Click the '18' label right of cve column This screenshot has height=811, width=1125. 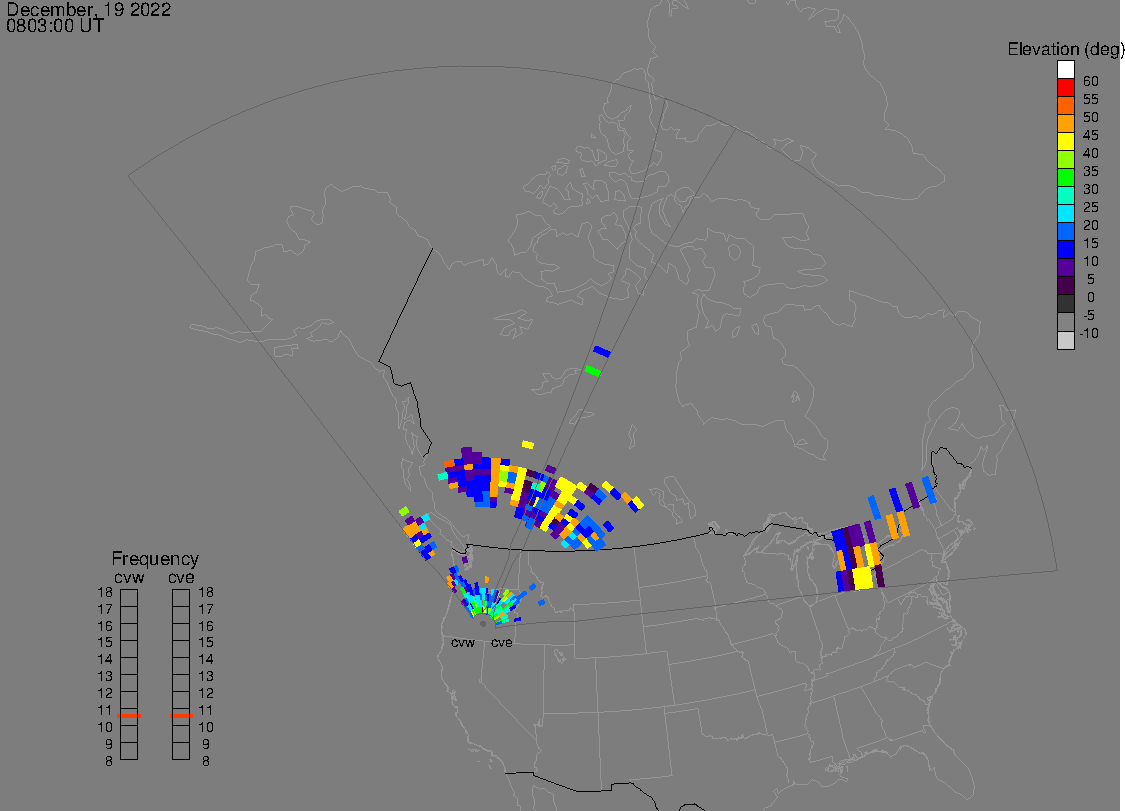click(206, 592)
